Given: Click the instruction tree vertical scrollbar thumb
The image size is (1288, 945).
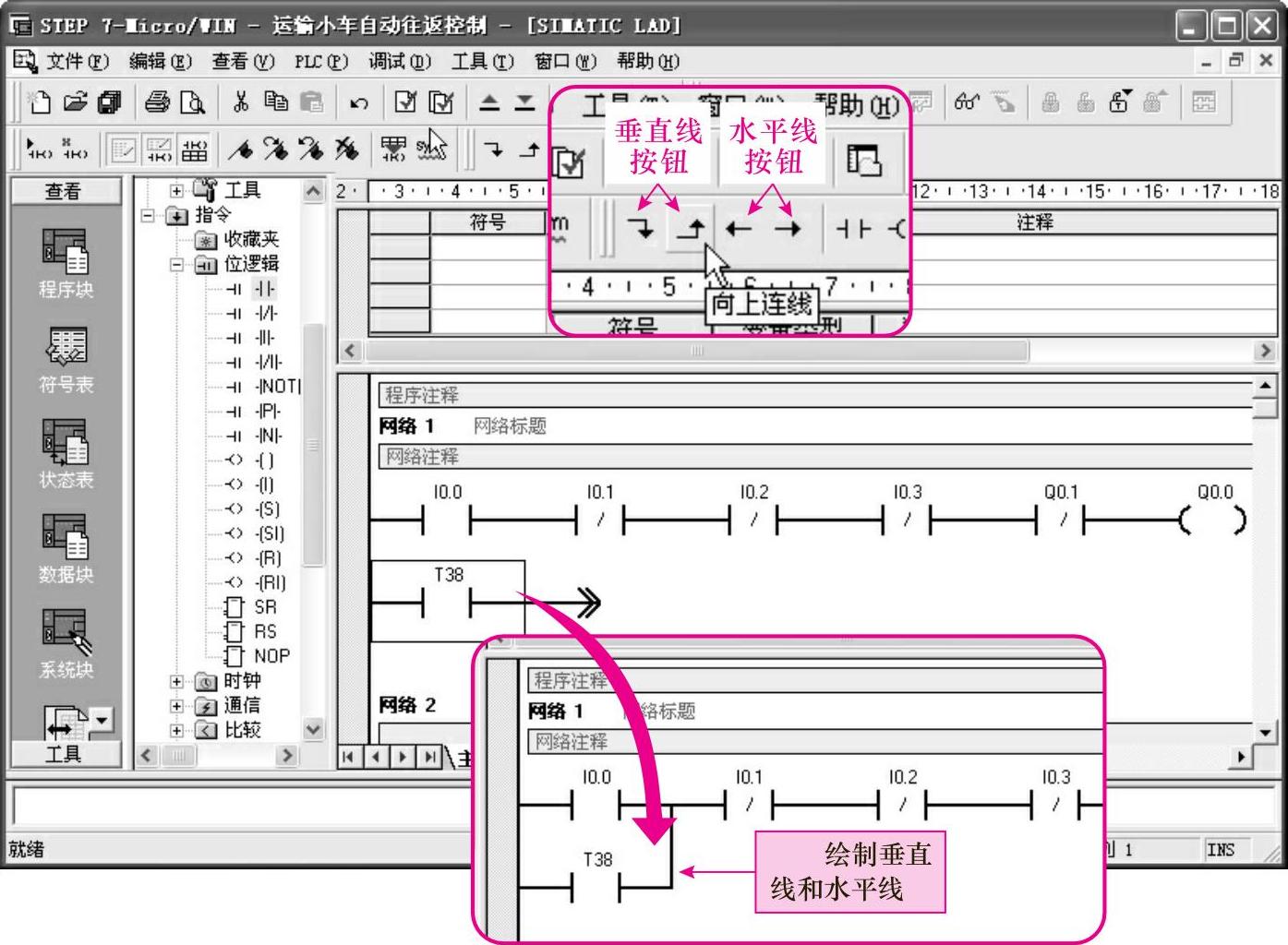Looking at the screenshot, I should [313, 443].
